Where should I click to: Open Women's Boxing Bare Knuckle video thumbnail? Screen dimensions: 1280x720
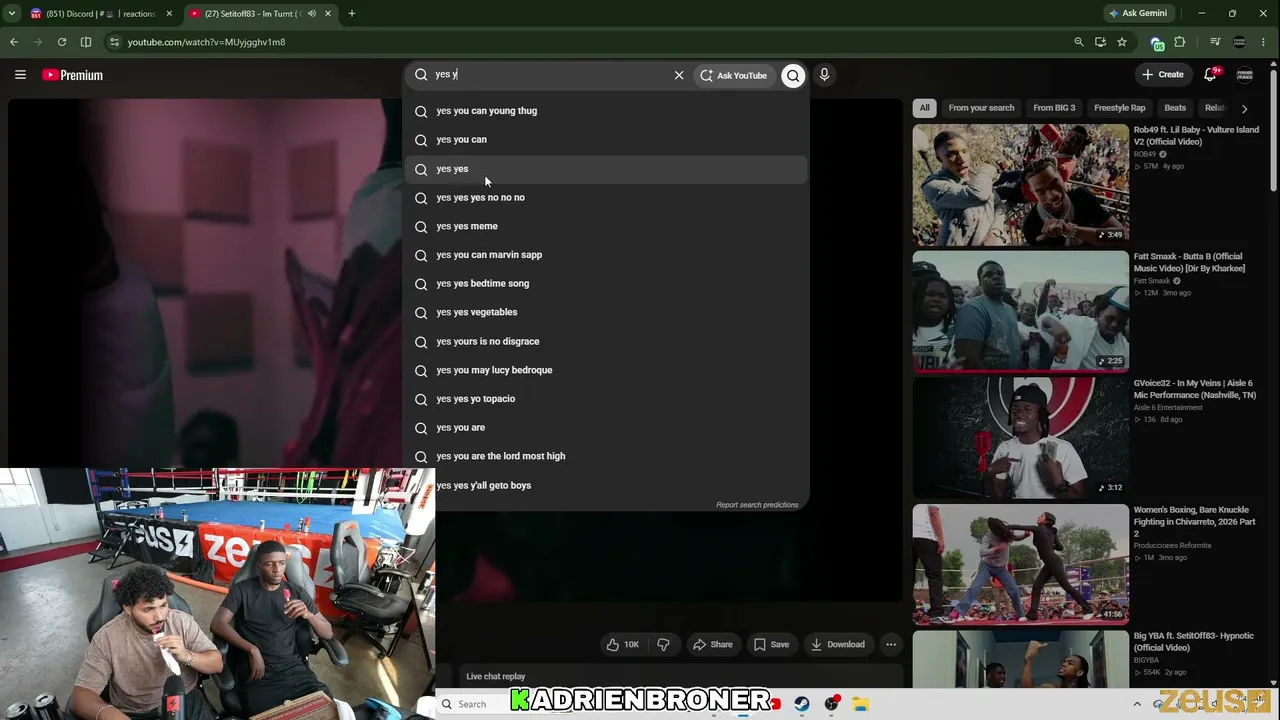click(1020, 565)
